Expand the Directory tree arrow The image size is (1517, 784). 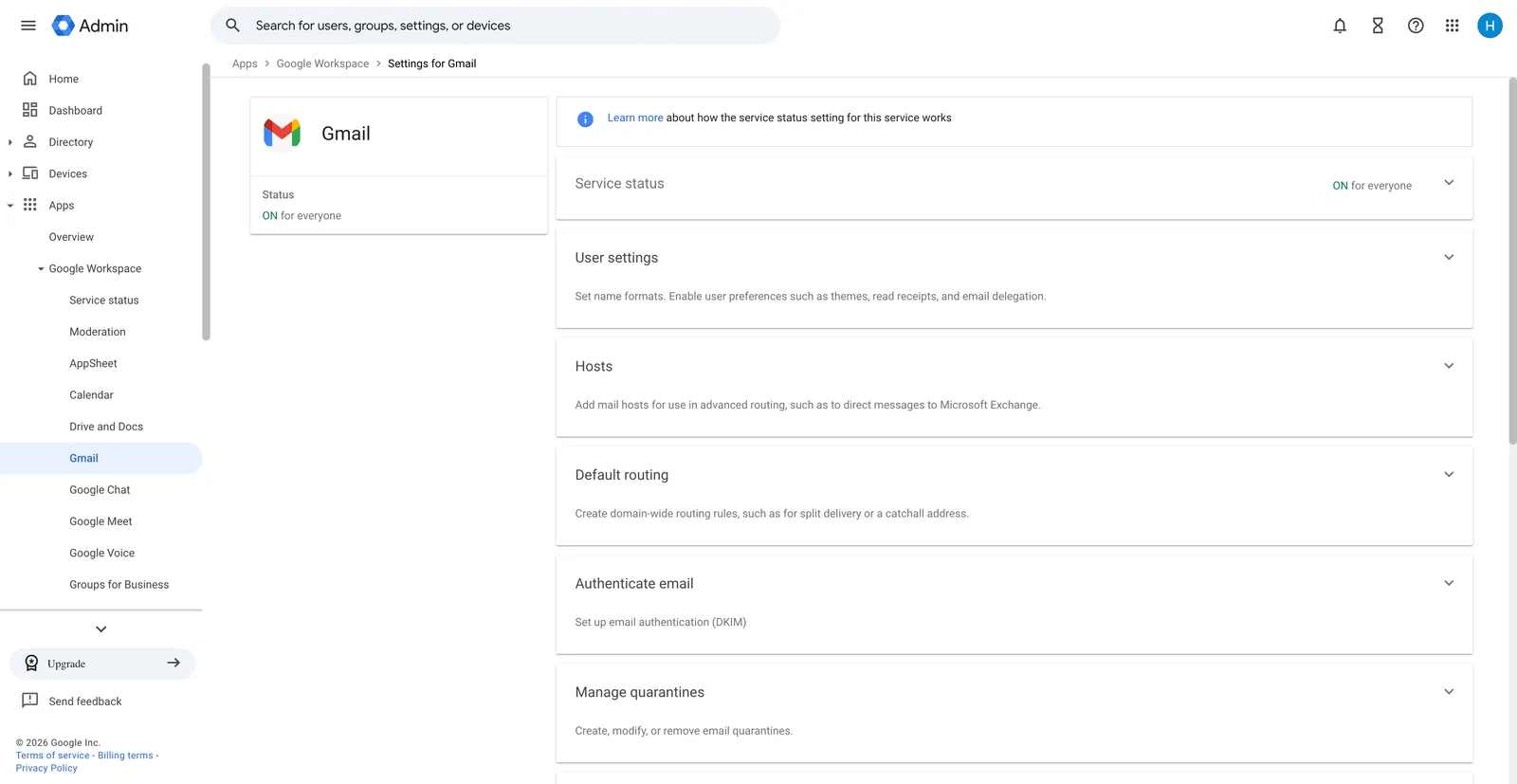coord(10,142)
